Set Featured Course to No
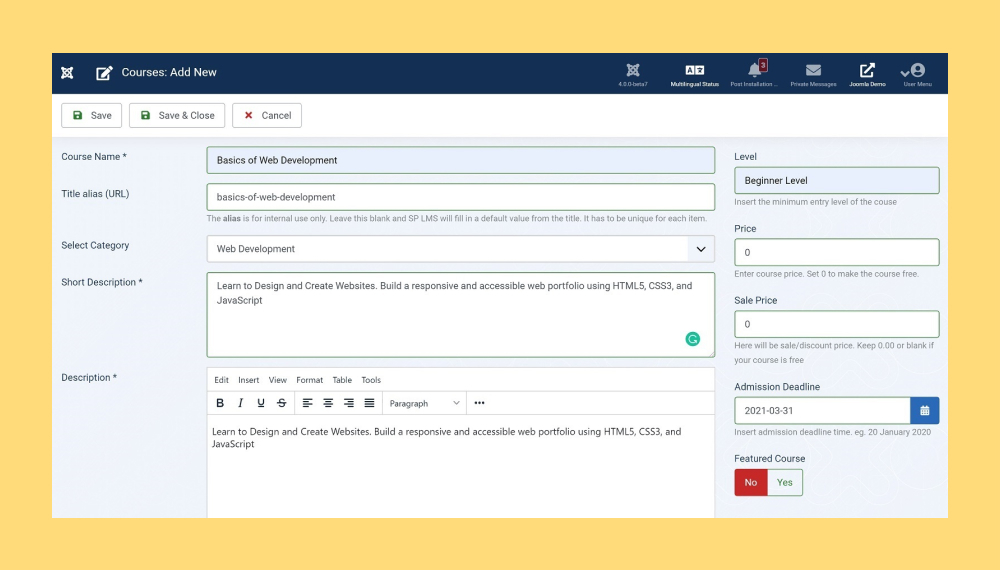The width and height of the screenshot is (1000, 570). pos(750,483)
